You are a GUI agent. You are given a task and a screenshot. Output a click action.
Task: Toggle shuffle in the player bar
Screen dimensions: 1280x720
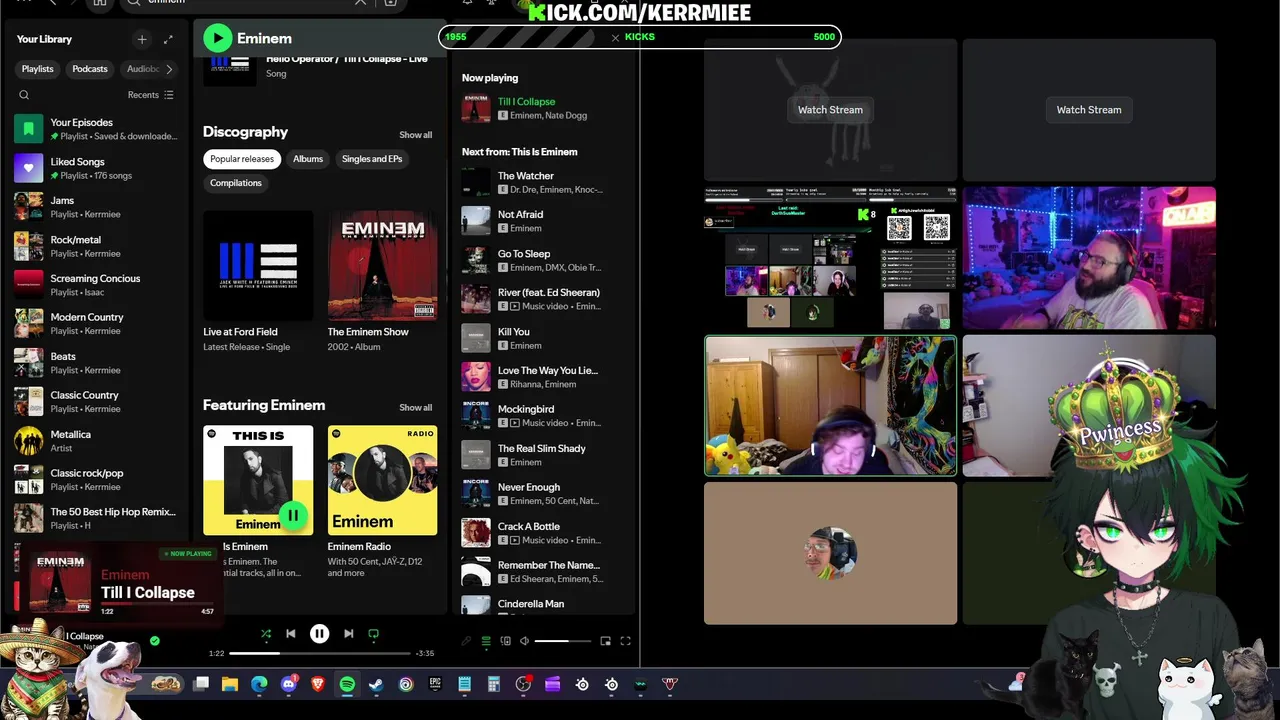point(265,633)
